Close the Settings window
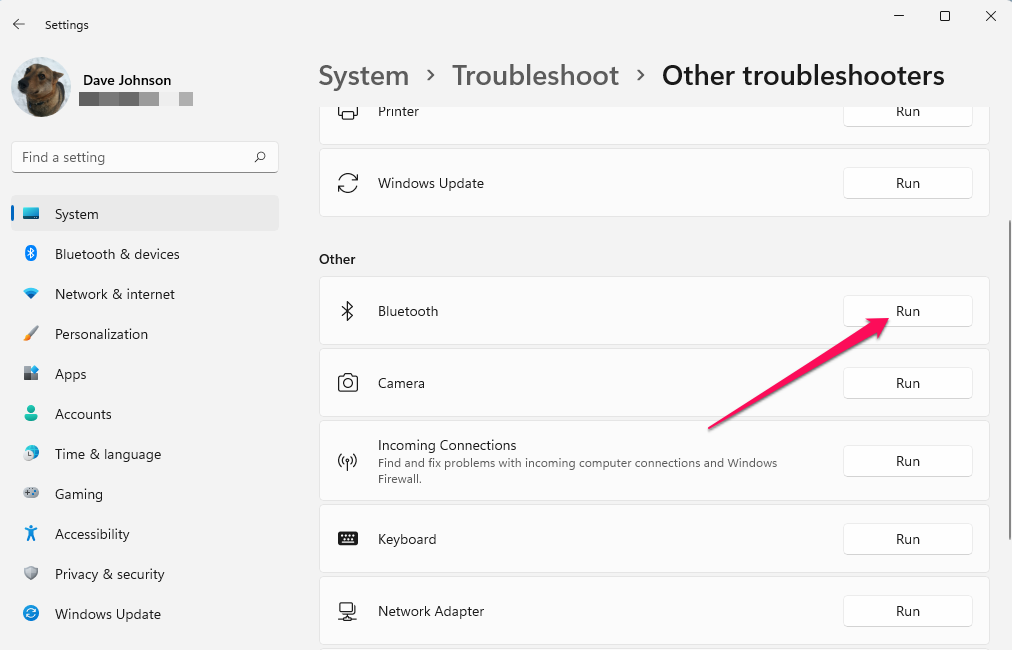Viewport: 1012px width, 650px height. pos(991,16)
